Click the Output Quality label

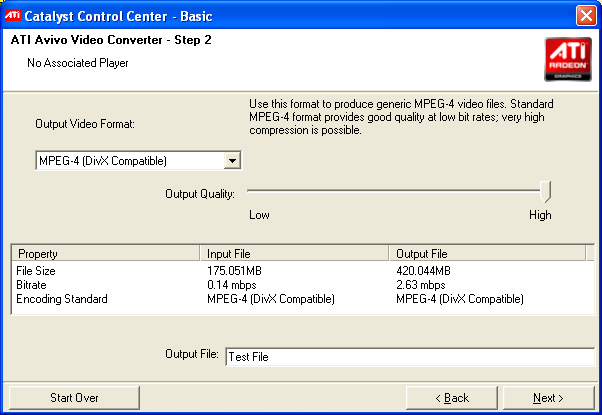point(200,194)
